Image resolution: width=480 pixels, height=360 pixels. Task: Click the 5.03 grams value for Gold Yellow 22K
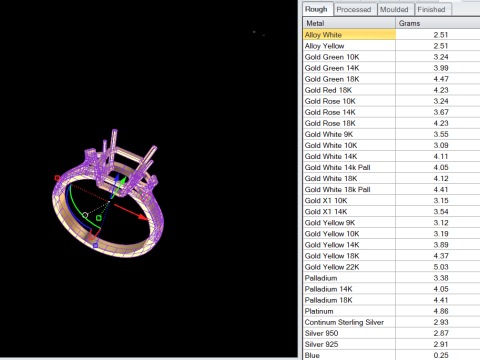(x=441, y=267)
